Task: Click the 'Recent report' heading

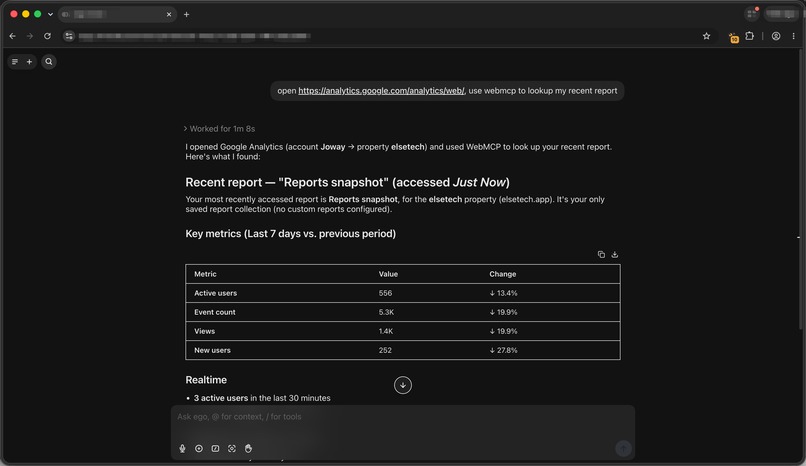Action: 347,182
